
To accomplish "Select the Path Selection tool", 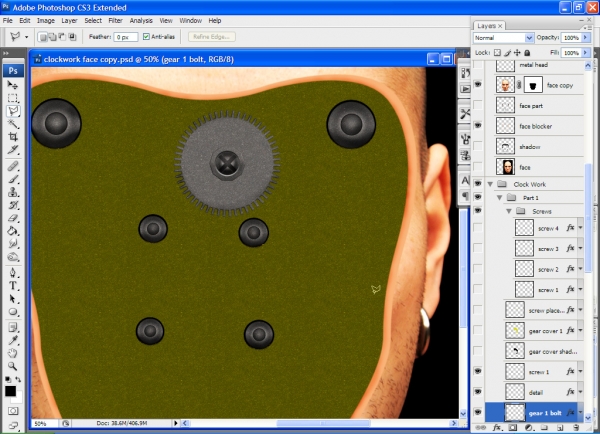I will [x=13, y=299].
